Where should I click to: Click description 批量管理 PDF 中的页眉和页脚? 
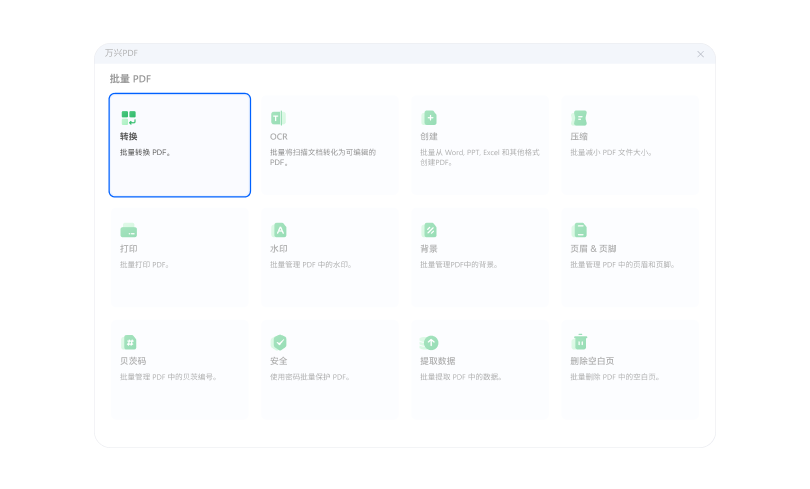[x=623, y=264]
